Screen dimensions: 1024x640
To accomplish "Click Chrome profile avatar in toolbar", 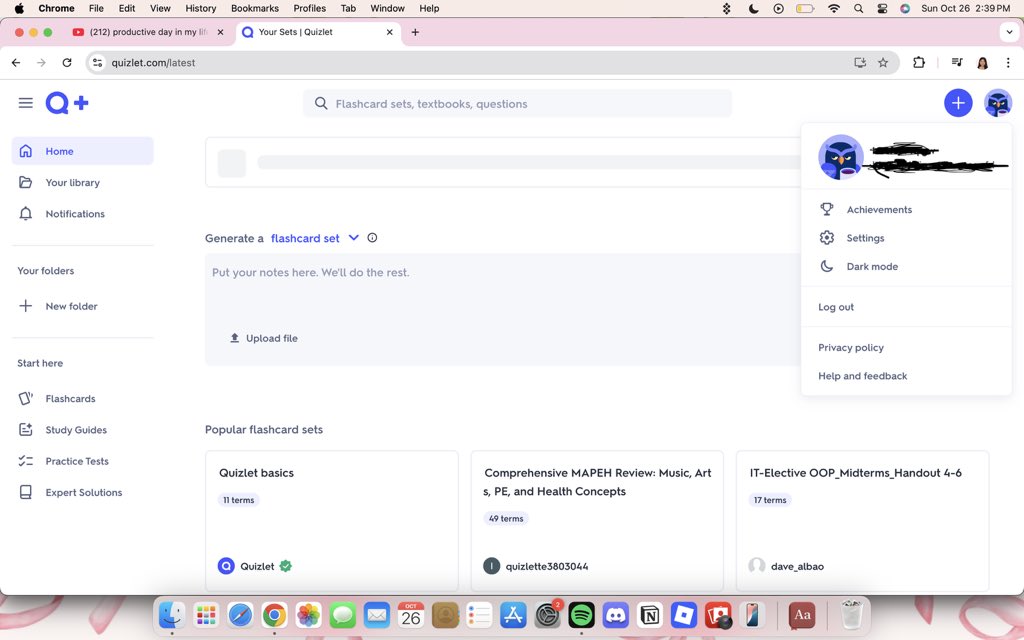I will 982,63.
